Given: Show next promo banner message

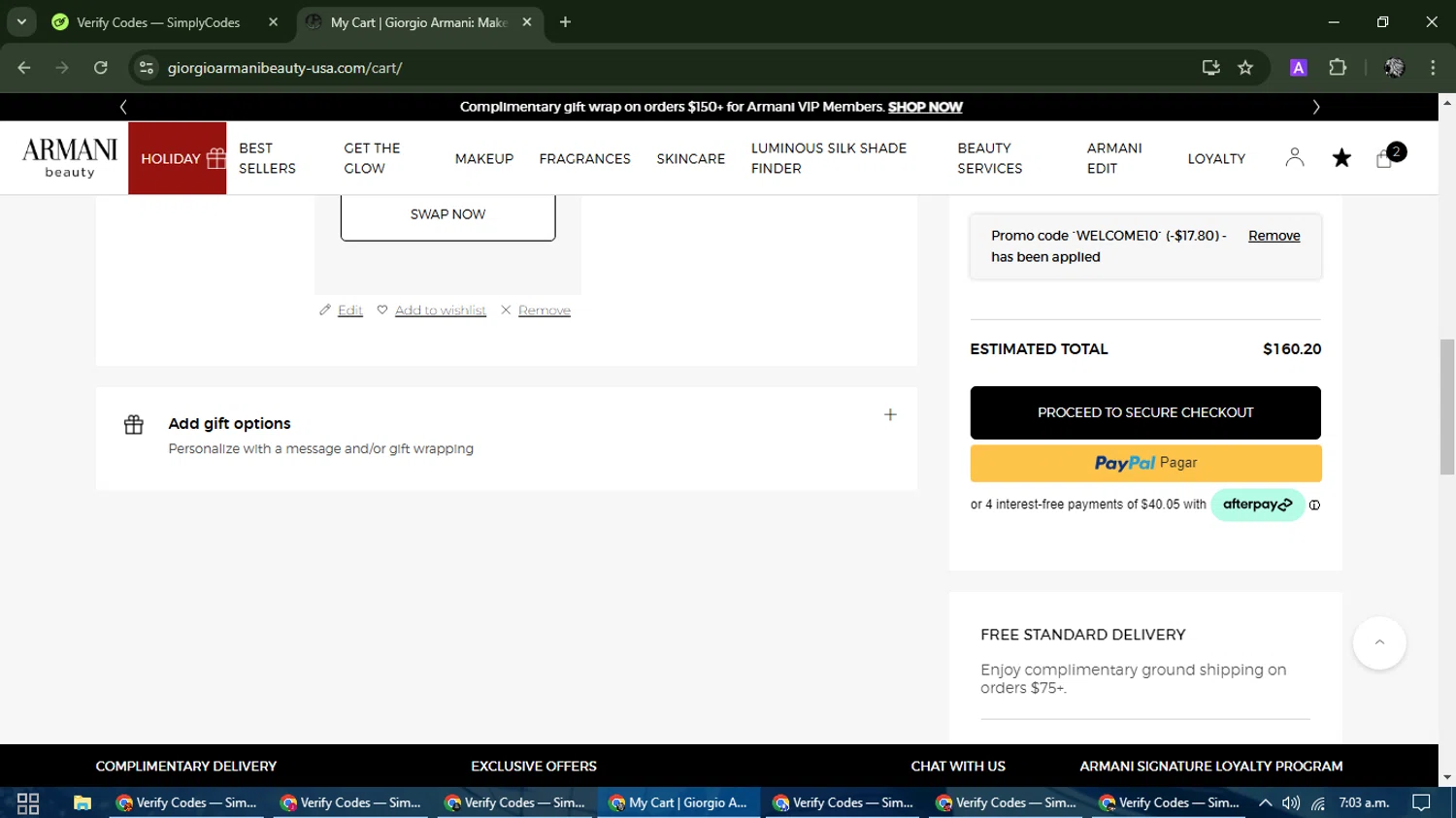Looking at the screenshot, I should tap(1316, 107).
